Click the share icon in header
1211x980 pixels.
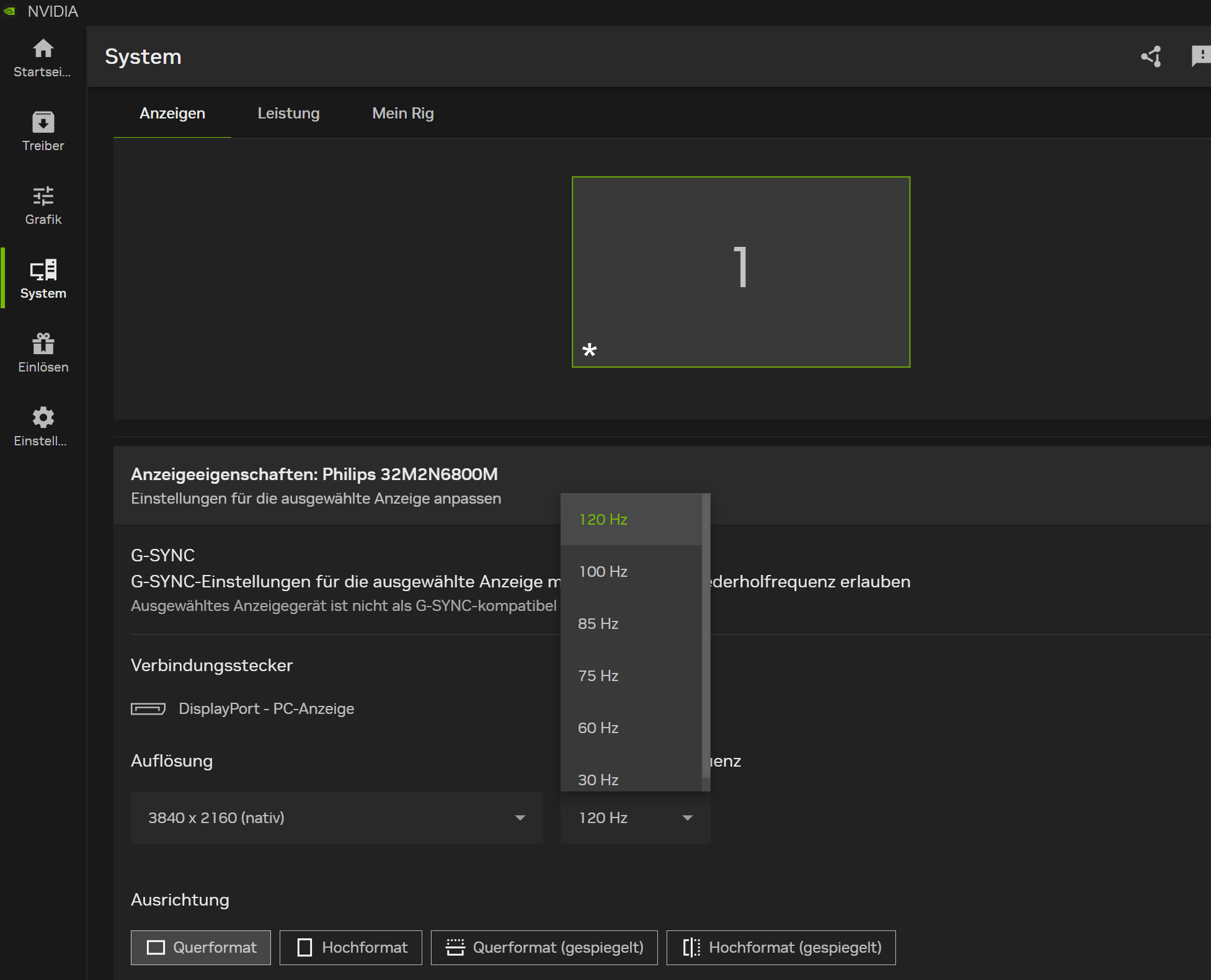point(1151,56)
